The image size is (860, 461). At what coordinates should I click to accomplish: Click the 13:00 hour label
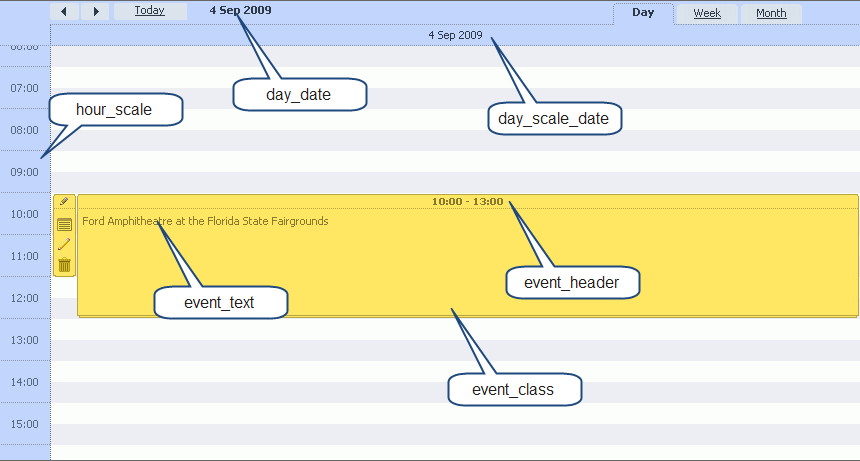coord(24,340)
